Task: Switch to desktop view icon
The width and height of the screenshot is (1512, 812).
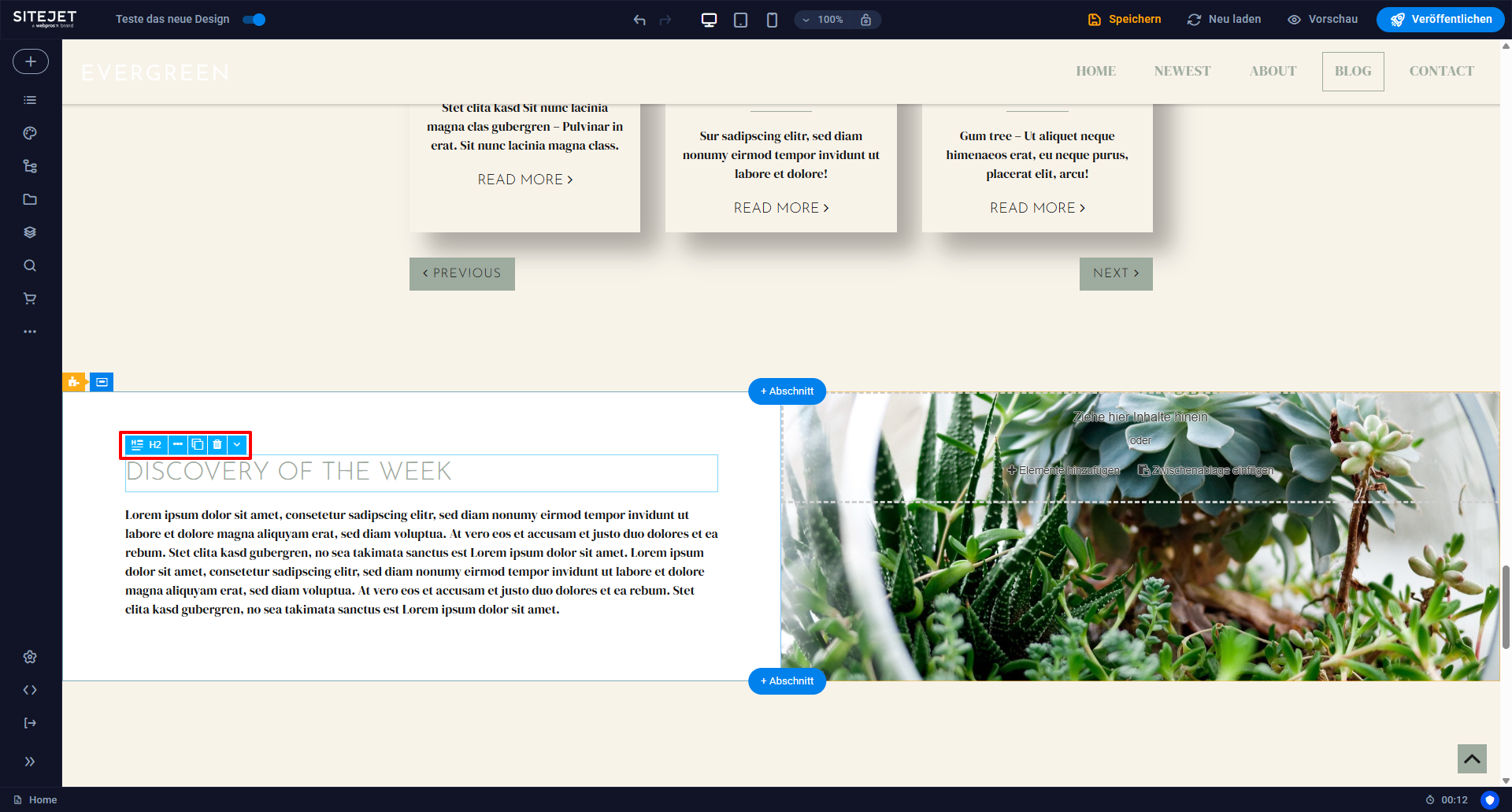Action: [x=709, y=20]
